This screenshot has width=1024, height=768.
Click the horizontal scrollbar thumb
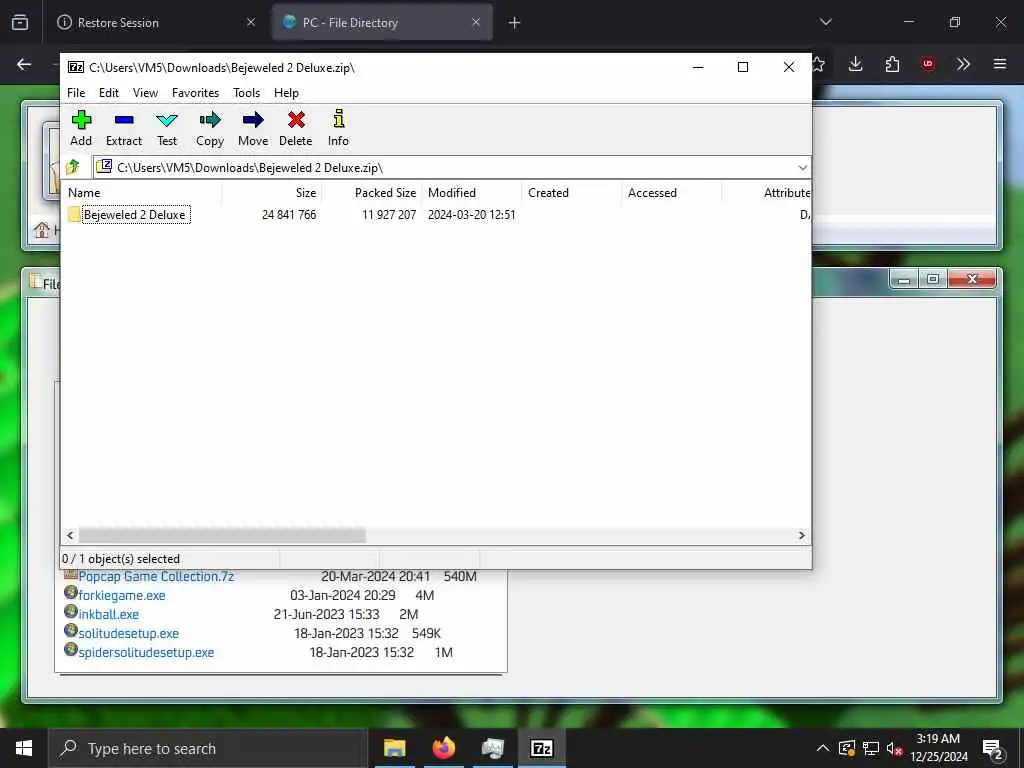point(222,536)
